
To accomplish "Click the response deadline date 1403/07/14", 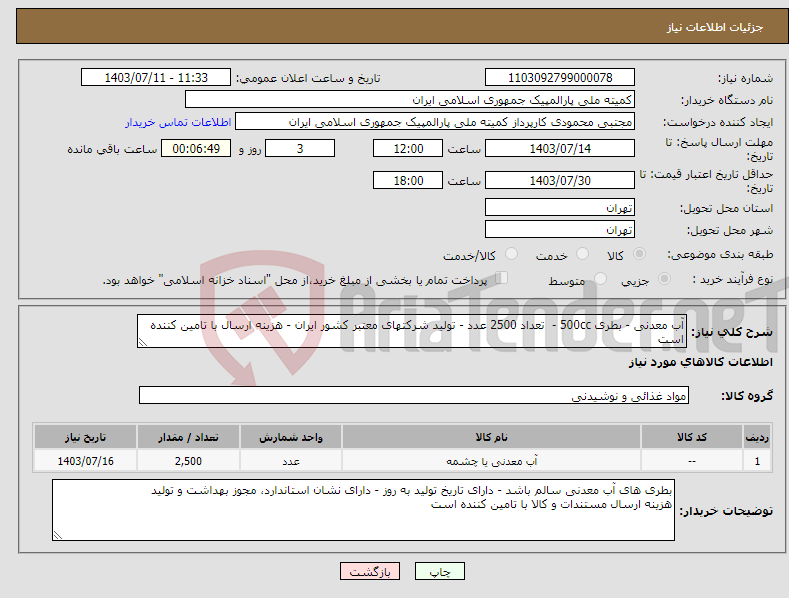I will 560,148.
